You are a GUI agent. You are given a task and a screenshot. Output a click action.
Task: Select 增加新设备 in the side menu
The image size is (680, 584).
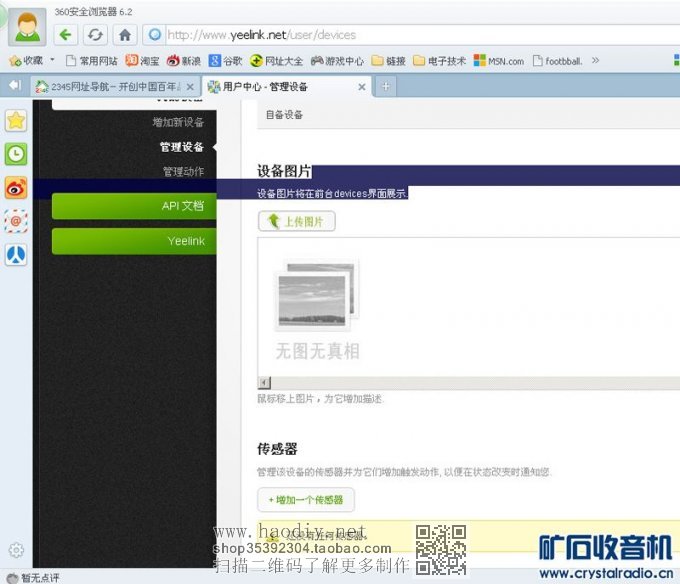178,122
